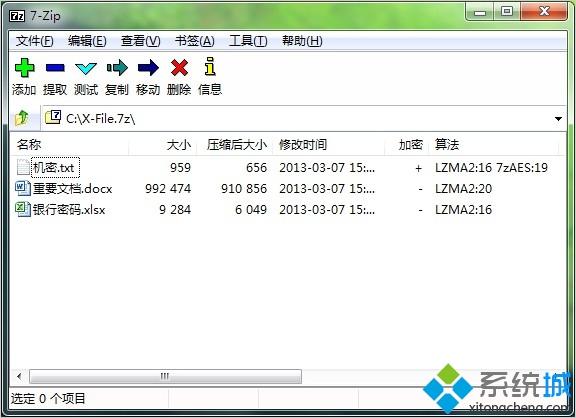Click the 提取 (Extract) blue minus icon
Image resolution: width=576 pixels, height=418 pixels.
tap(55, 68)
